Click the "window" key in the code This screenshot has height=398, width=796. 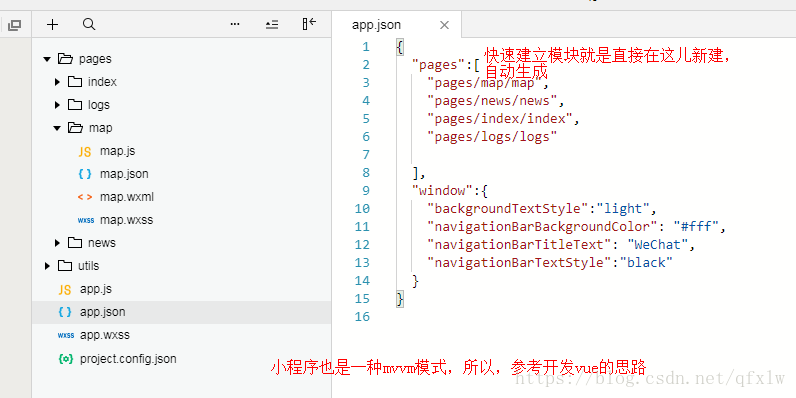(443, 191)
